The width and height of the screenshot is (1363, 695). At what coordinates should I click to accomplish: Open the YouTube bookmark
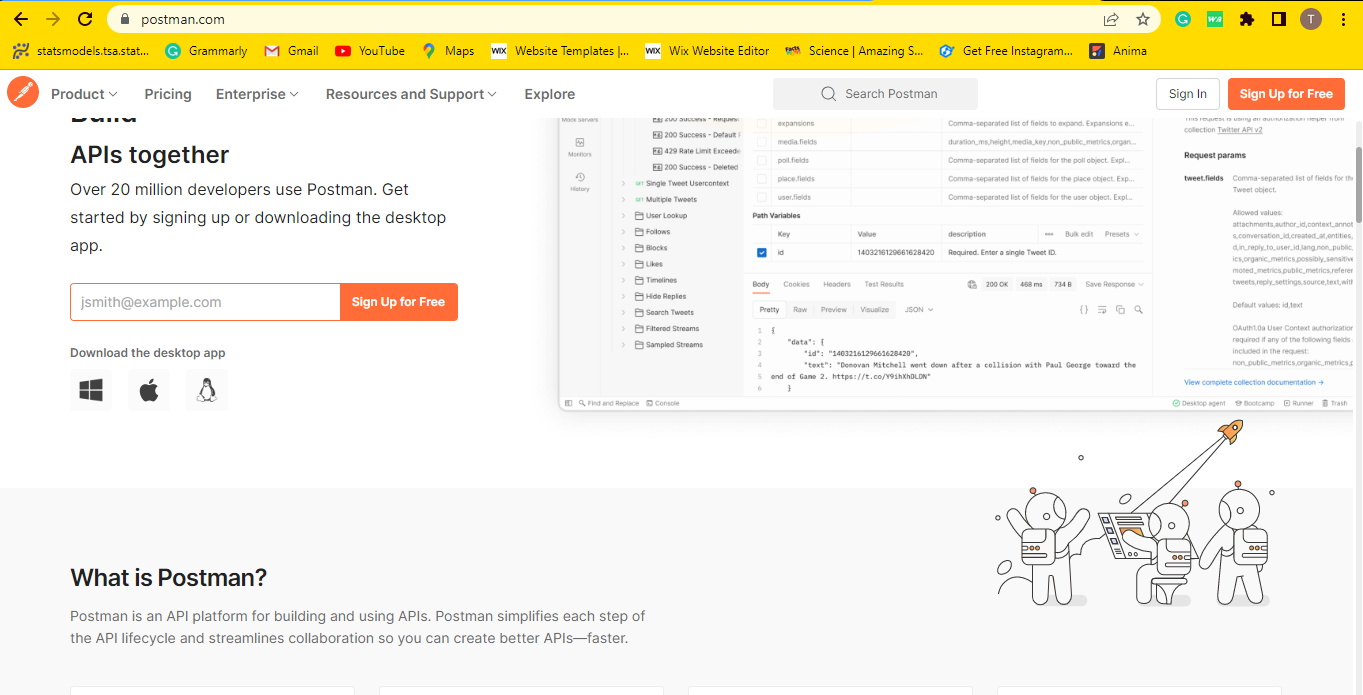click(x=370, y=51)
